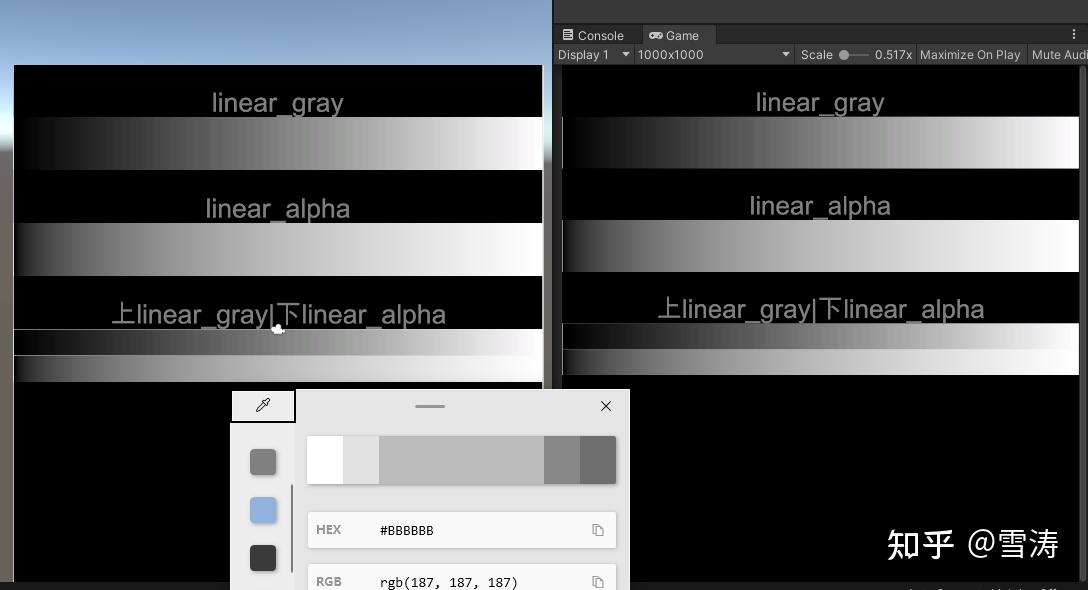Viewport: 1088px width, 590px height.
Task: Select the eyedropper tool in the color picker
Action: [263, 405]
